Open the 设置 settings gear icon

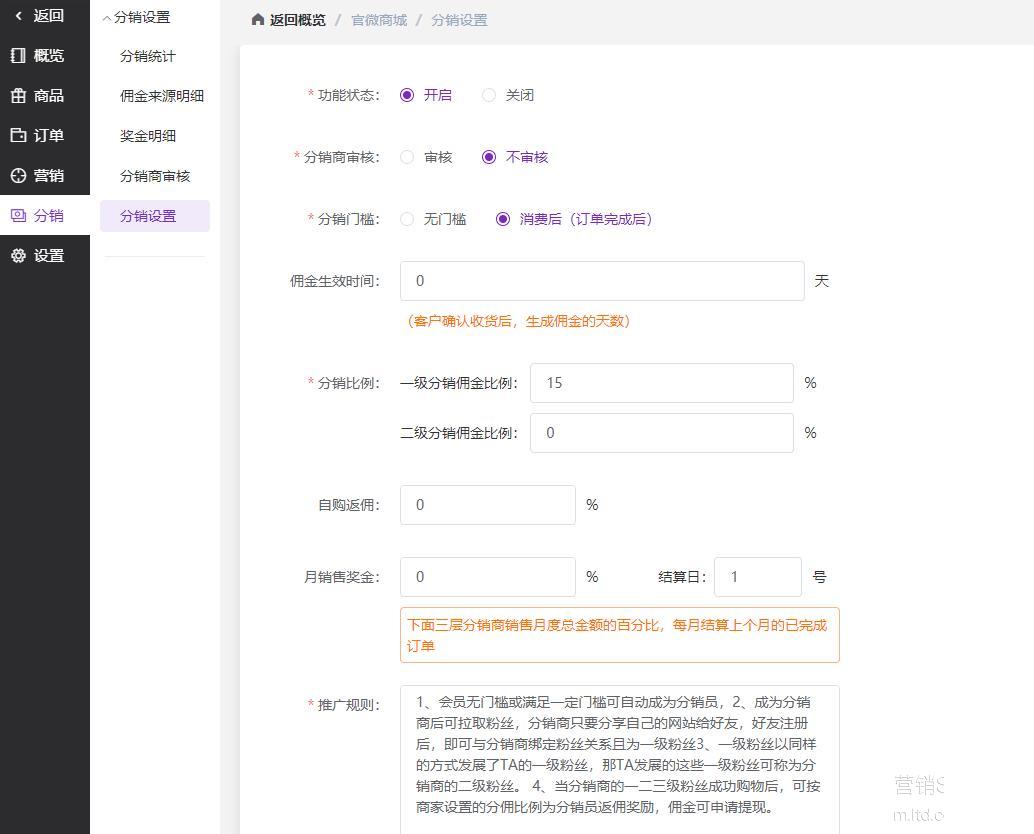[18, 256]
